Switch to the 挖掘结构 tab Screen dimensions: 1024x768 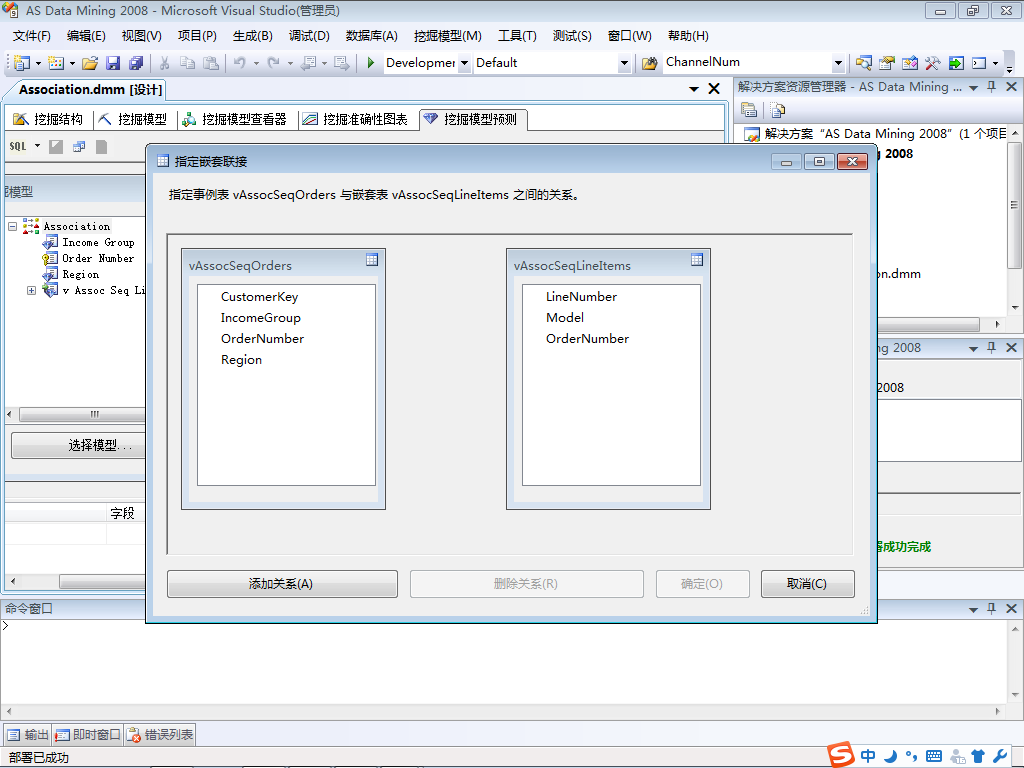tap(49, 119)
